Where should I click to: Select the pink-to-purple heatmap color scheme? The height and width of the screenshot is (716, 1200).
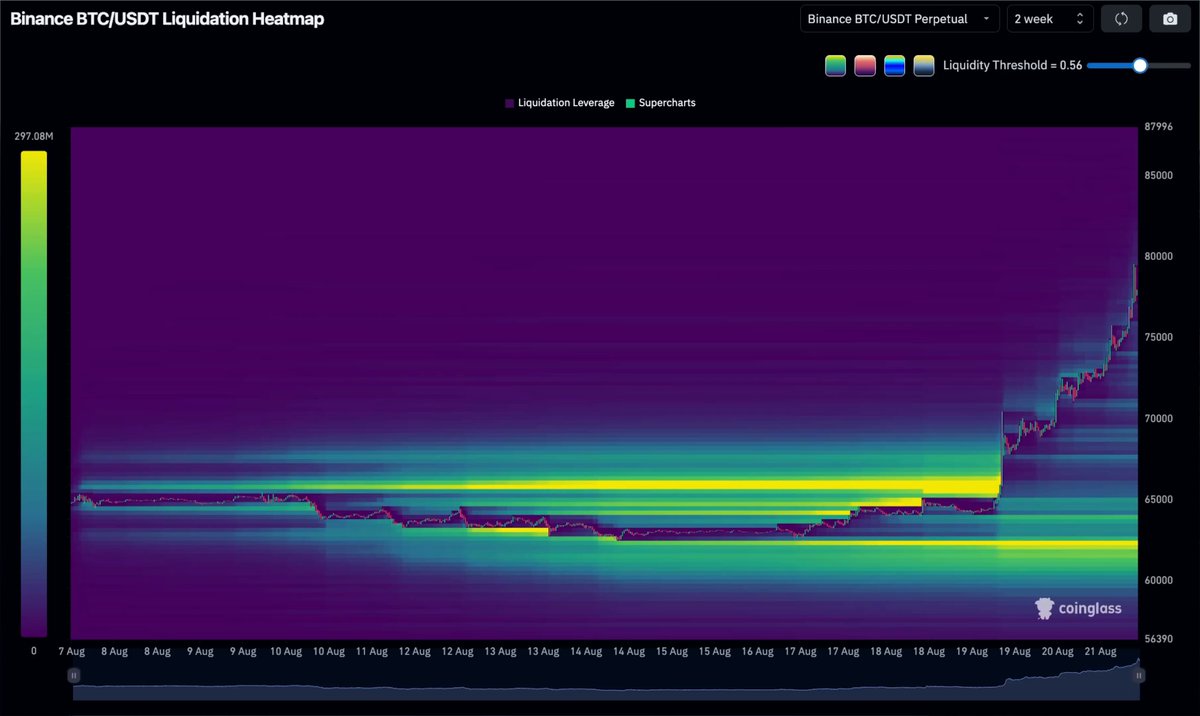tap(865, 65)
